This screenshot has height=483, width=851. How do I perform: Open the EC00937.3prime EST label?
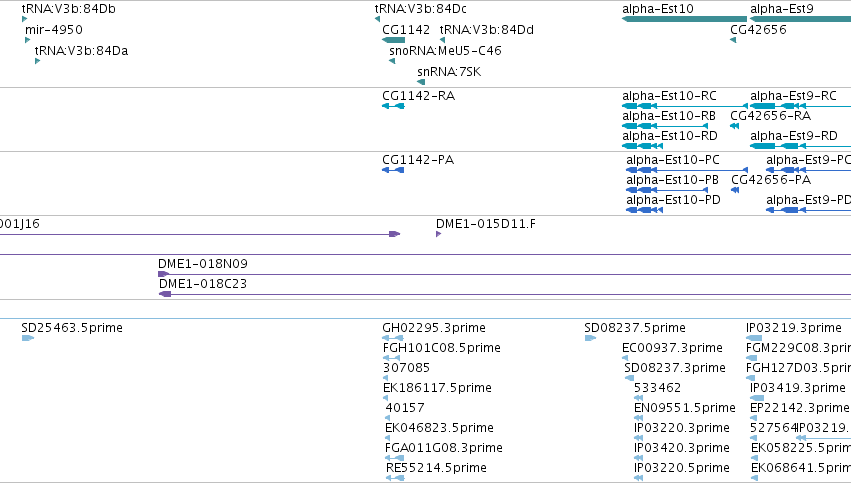(672, 348)
